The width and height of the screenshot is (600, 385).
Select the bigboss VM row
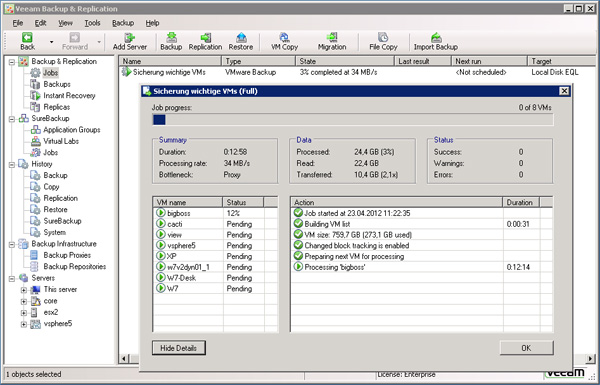pyautogui.click(x=215, y=213)
